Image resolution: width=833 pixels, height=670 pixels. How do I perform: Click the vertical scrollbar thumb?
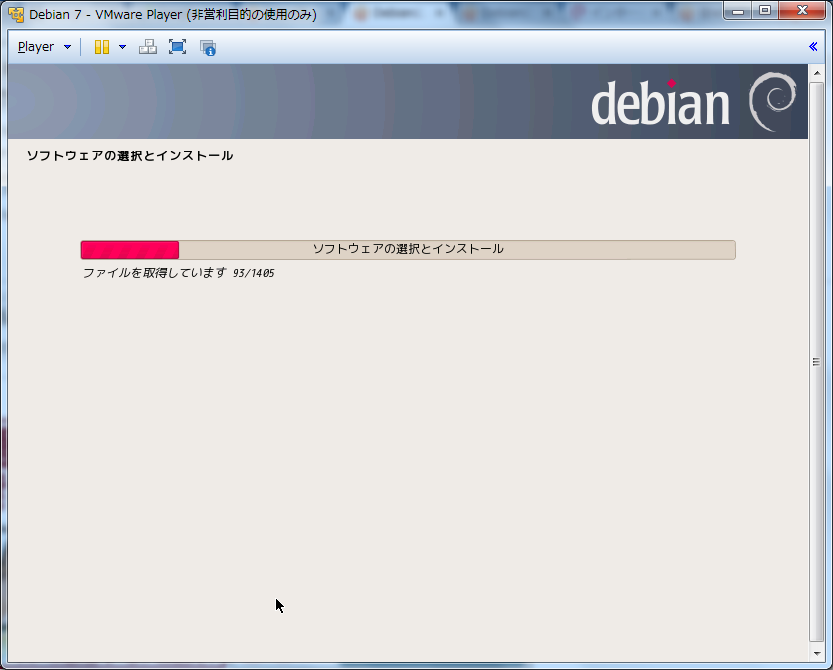coord(816,362)
